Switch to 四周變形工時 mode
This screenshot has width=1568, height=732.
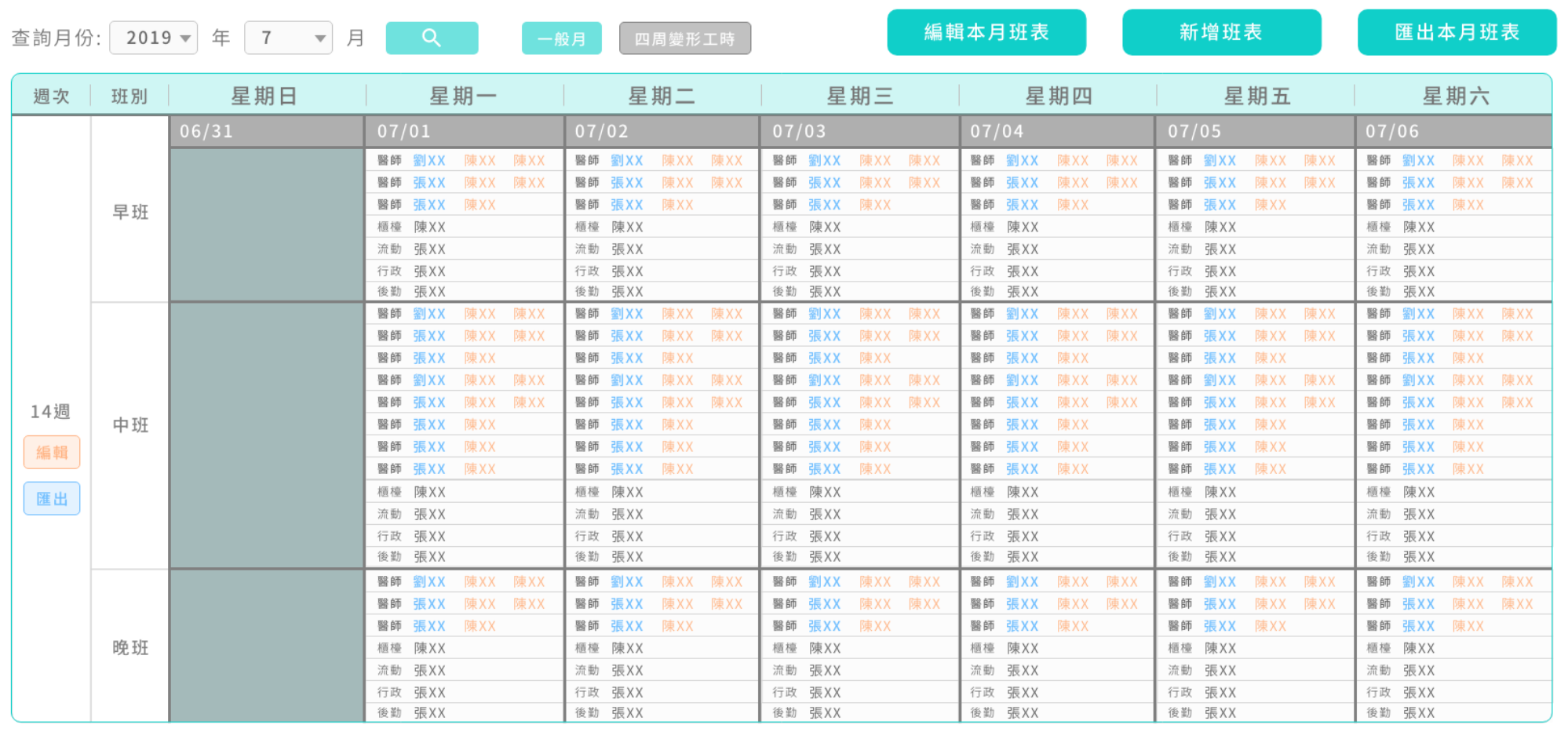684,38
